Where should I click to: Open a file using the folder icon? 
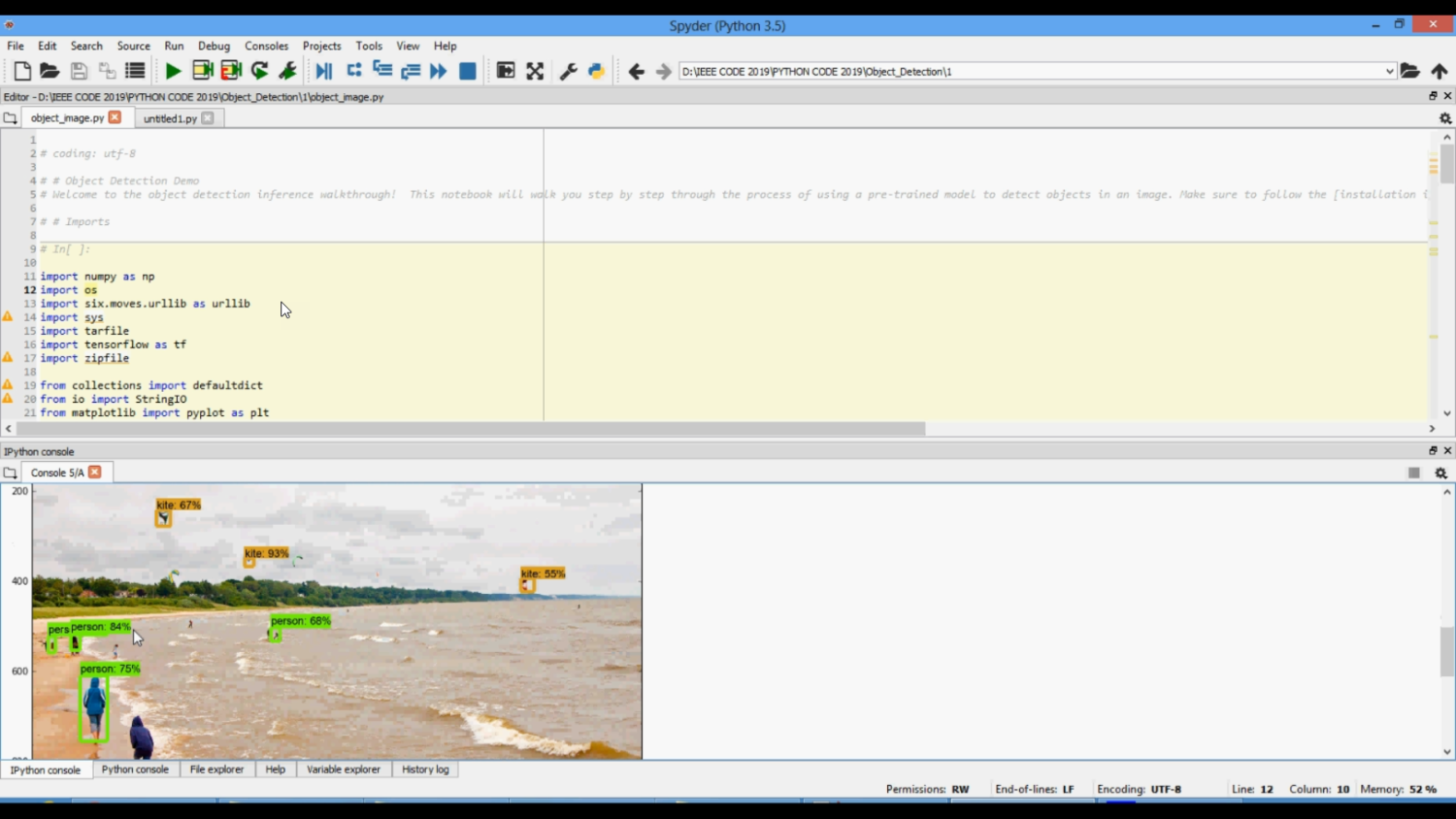point(50,71)
